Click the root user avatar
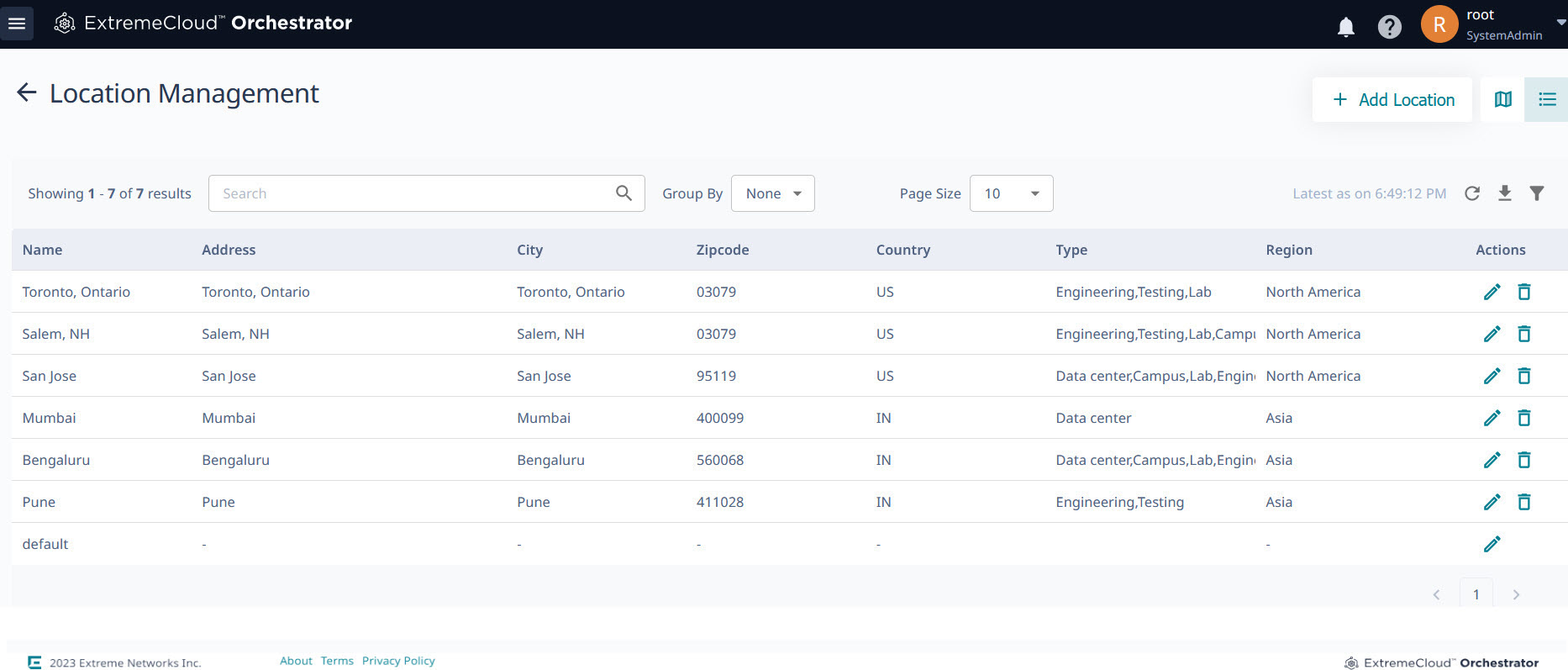 click(1439, 24)
